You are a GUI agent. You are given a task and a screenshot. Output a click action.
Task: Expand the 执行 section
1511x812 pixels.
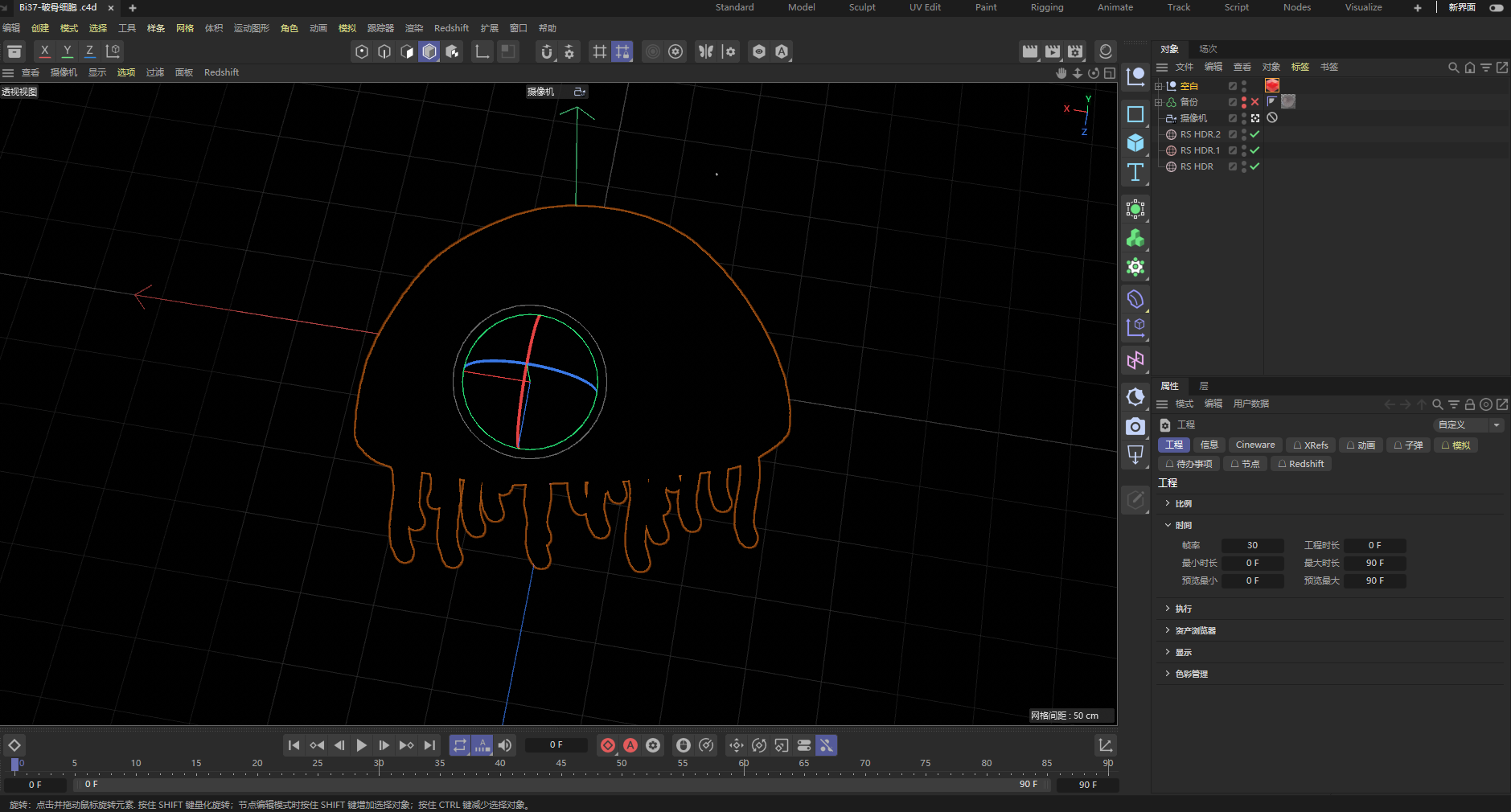pyautogui.click(x=1168, y=609)
